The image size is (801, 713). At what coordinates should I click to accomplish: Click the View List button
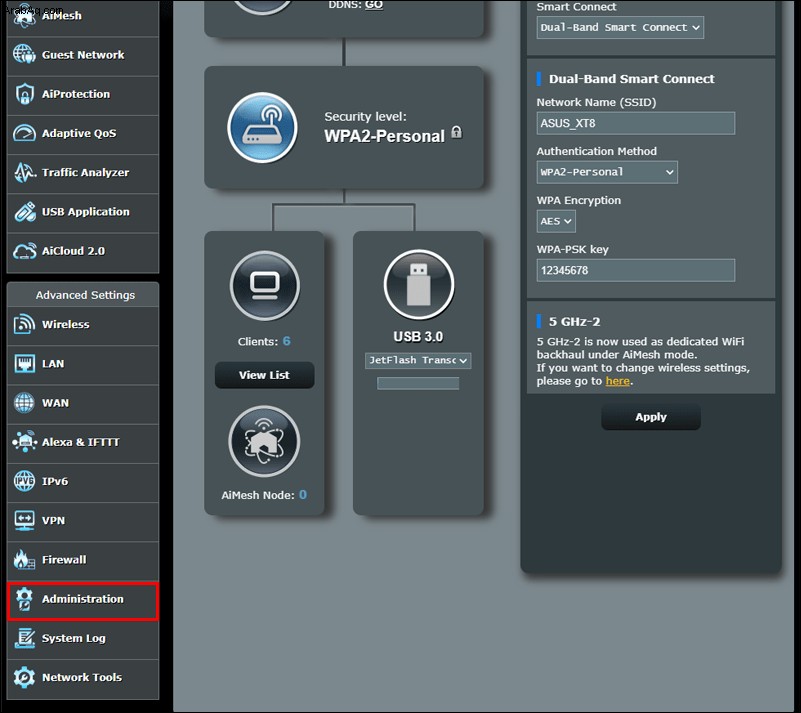point(264,375)
